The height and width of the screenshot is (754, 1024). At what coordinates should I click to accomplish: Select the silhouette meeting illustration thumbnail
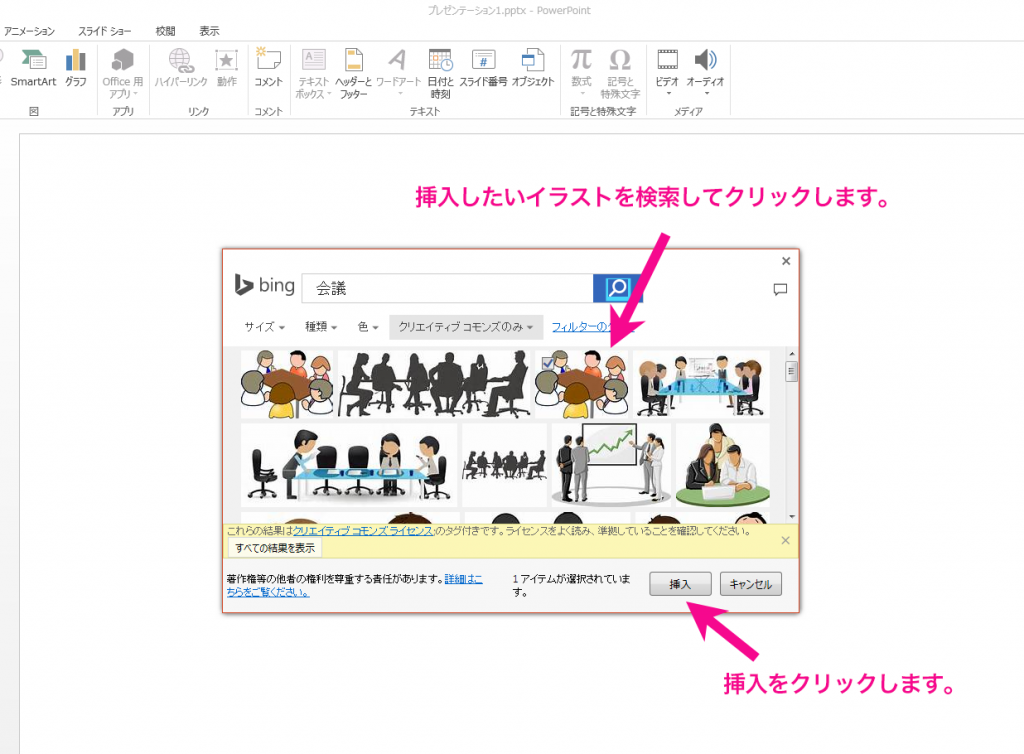(434, 384)
